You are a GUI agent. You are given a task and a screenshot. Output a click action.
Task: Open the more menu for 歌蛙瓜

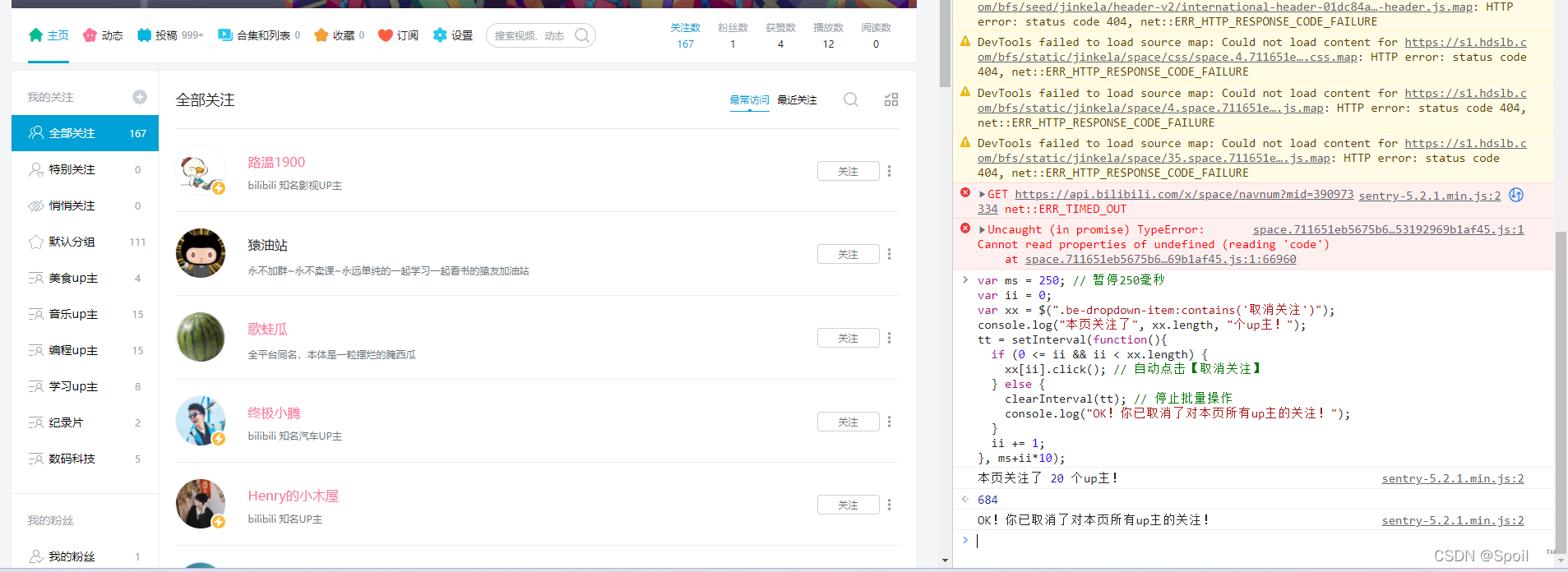pyautogui.click(x=889, y=338)
